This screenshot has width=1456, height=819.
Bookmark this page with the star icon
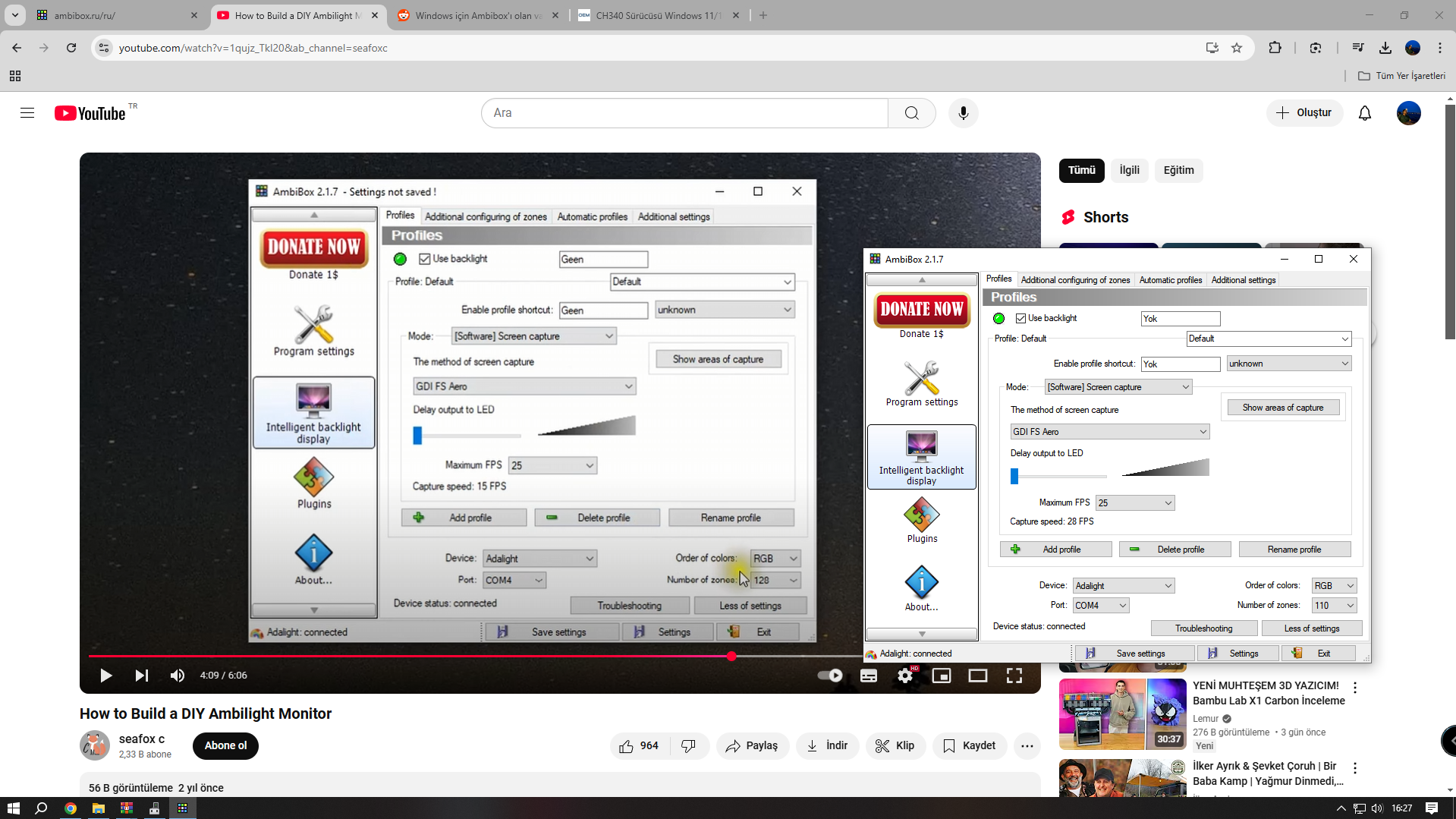1237,48
